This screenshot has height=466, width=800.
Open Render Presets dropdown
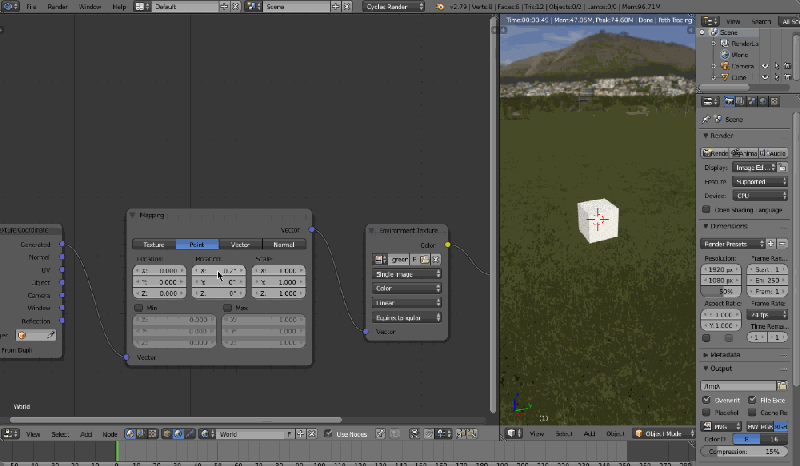click(733, 244)
